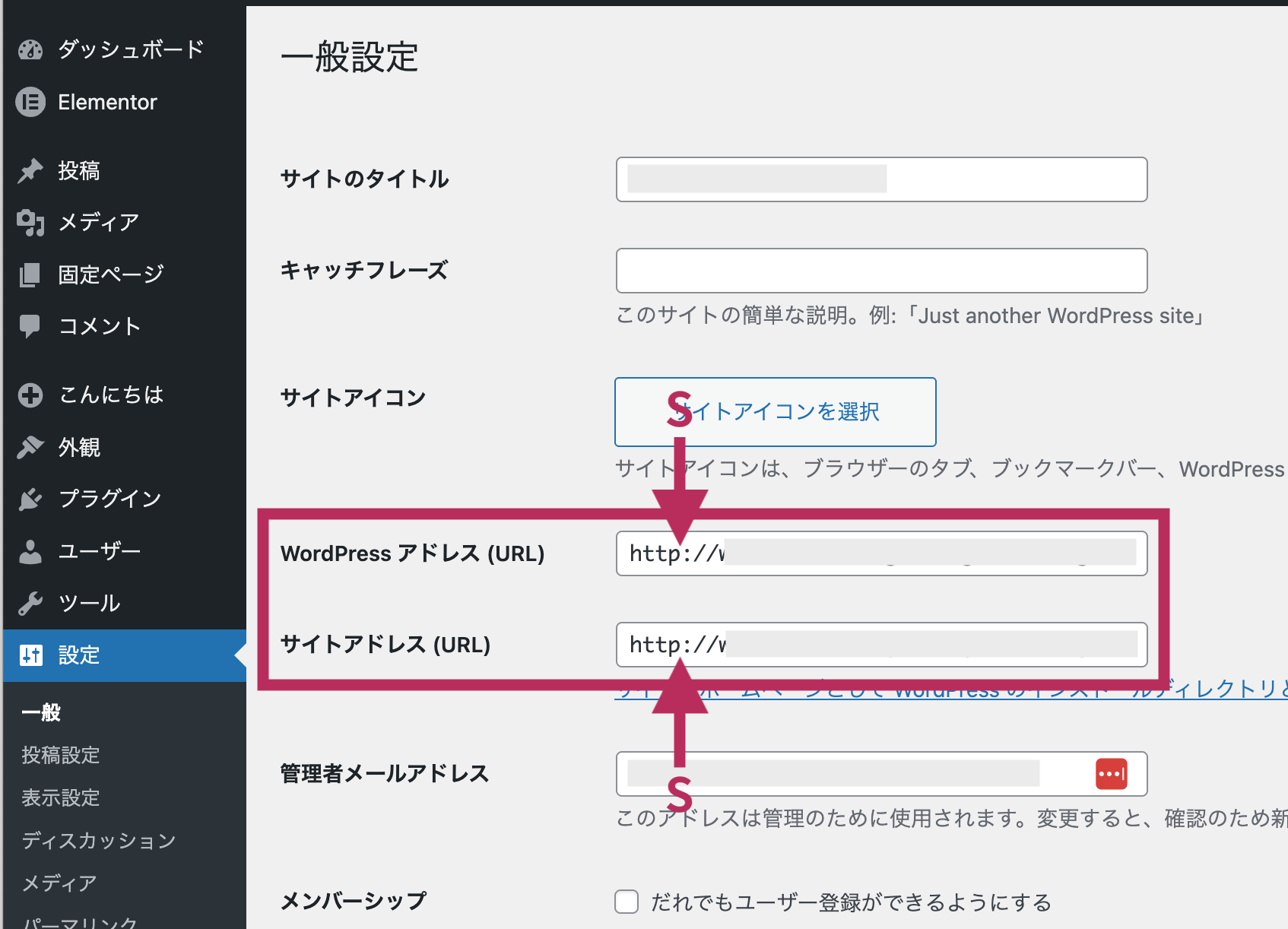Screen dimensions: 1288x929
Task: Open メディア library icon
Action: tap(30, 221)
